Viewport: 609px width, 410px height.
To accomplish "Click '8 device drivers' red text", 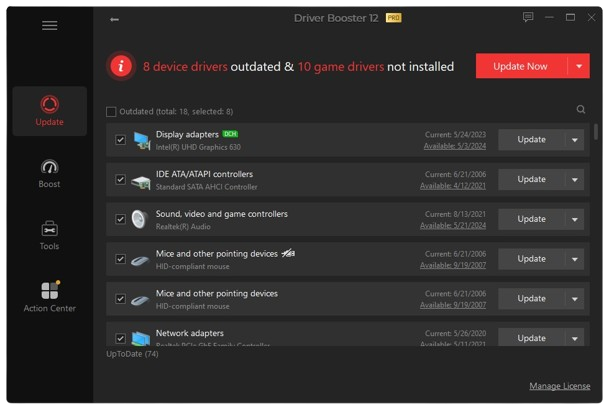I will [185, 67].
